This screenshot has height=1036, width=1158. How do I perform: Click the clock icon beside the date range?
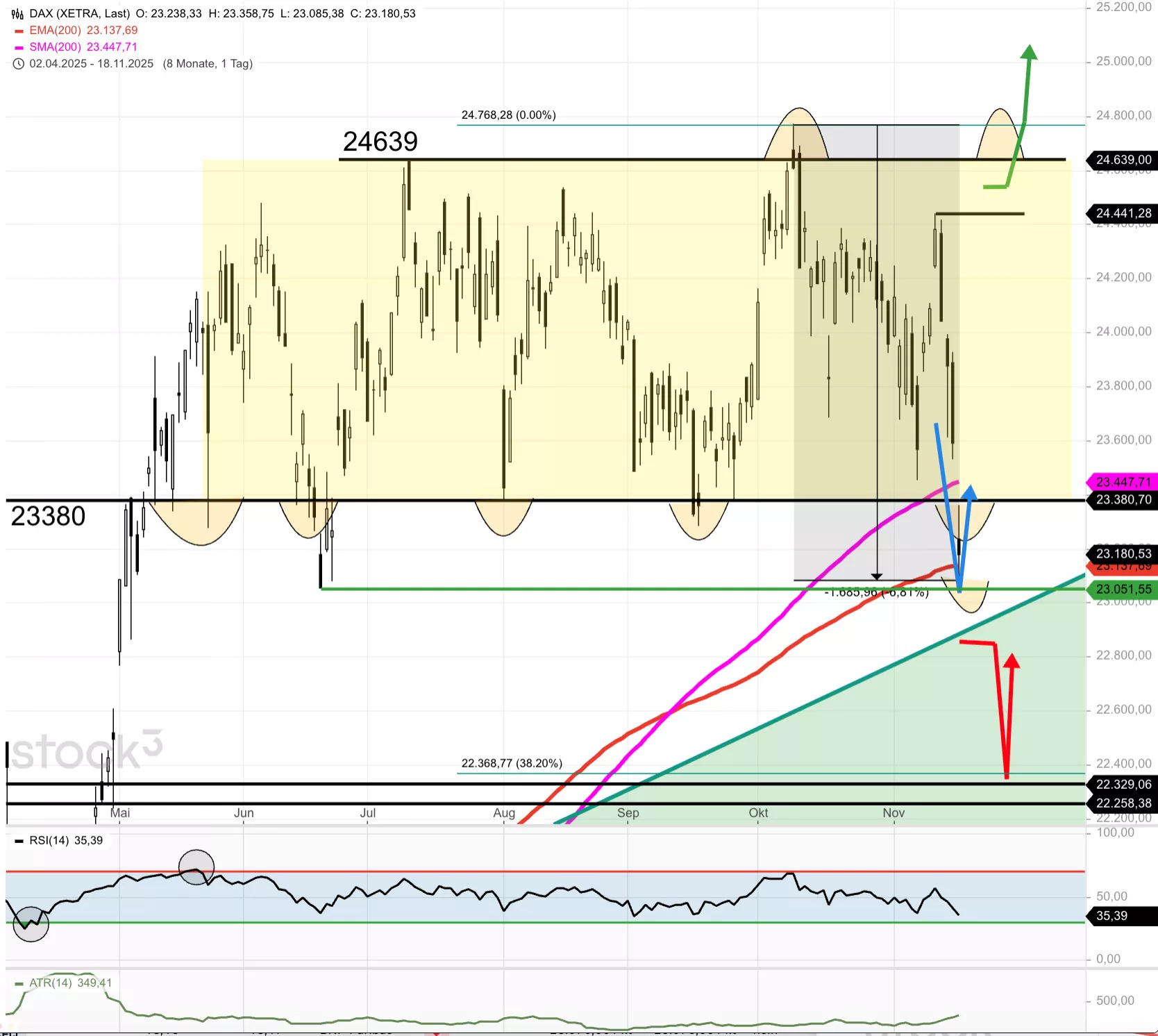19,64
